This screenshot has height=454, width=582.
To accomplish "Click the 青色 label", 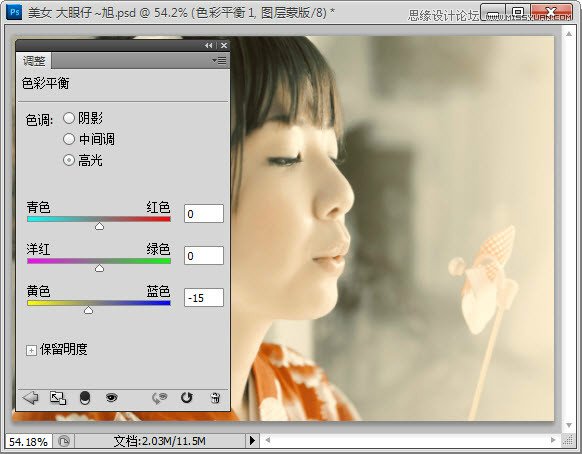I will (x=39, y=207).
